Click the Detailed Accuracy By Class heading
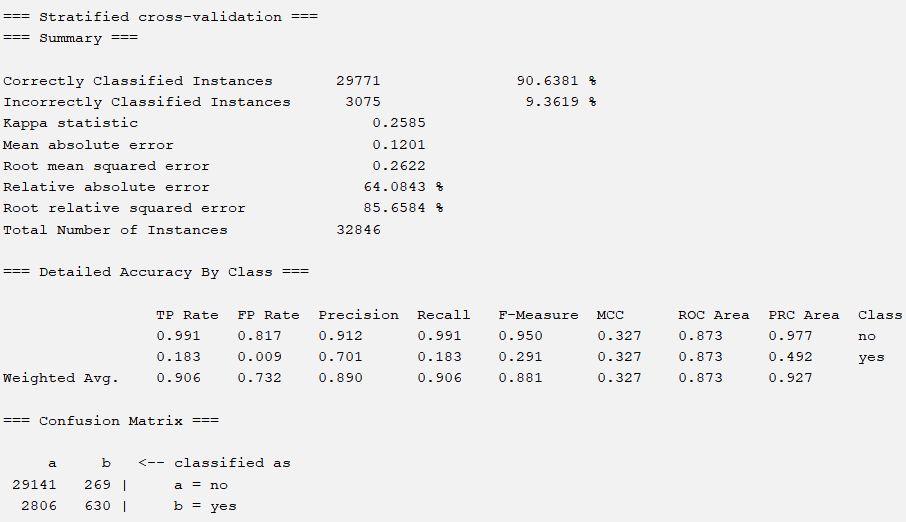 point(156,272)
